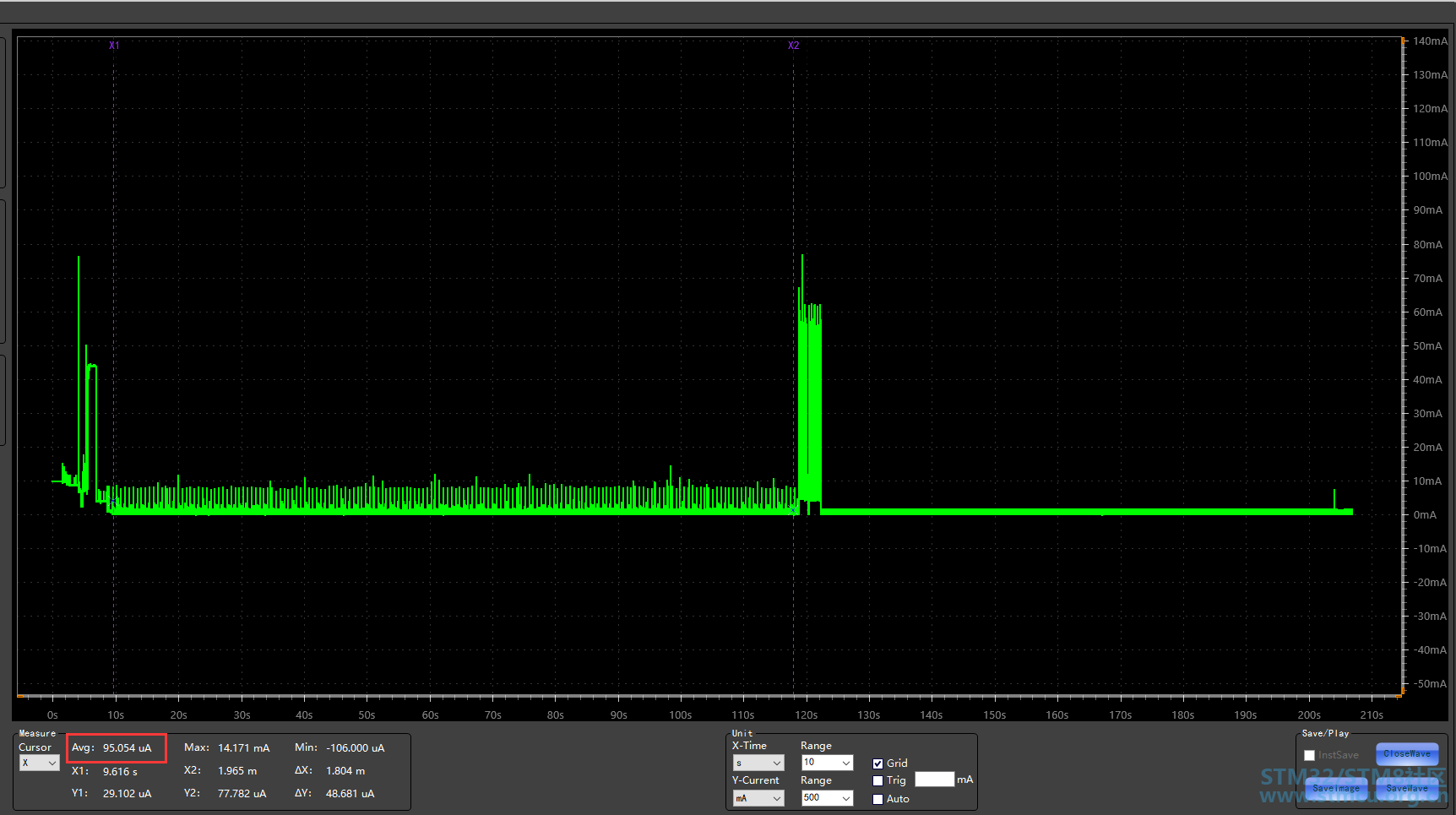The height and width of the screenshot is (815, 1456).
Task: Open the Y-Current Range dropdown showing 500
Action: click(x=827, y=798)
